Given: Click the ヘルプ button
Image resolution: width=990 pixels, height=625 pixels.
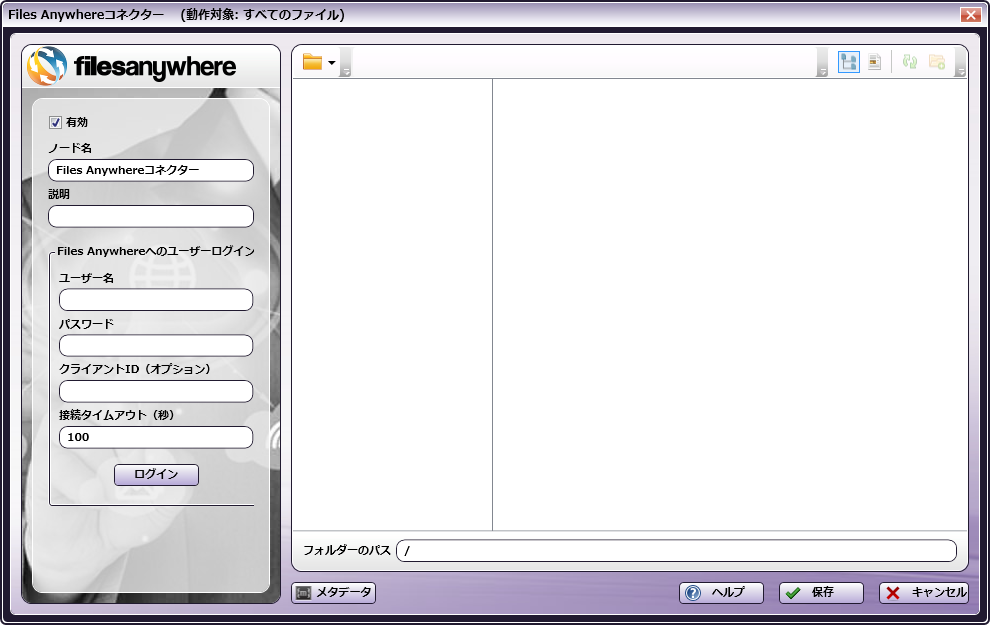Looking at the screenshot, I should click(x=721, y=593).
